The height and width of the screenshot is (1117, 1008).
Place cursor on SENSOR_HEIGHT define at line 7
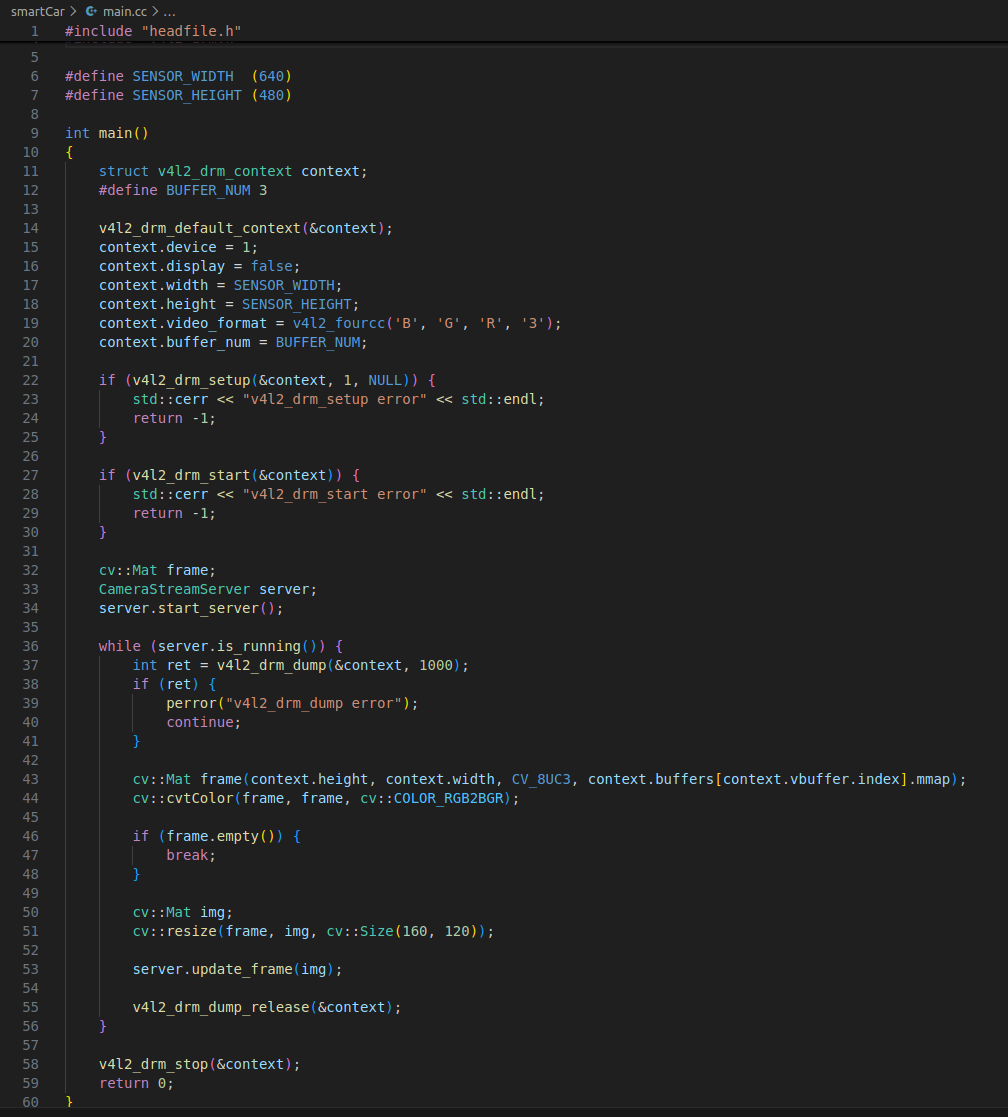coord(187,95)
